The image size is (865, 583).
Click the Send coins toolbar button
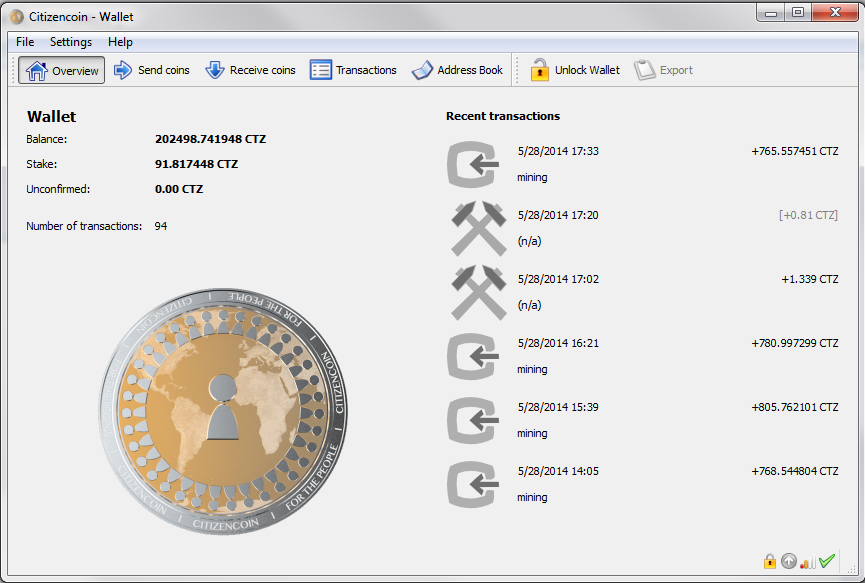[152, 70]
